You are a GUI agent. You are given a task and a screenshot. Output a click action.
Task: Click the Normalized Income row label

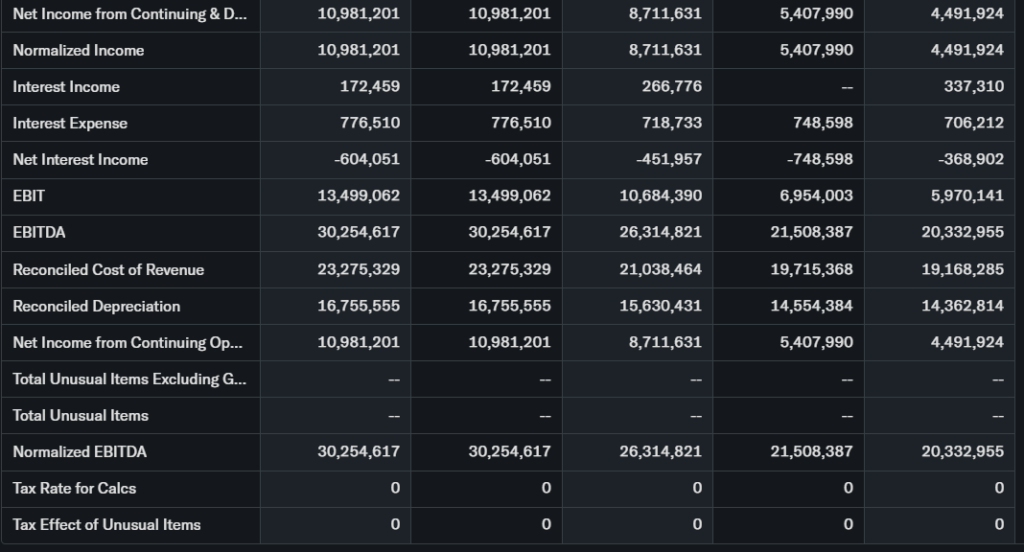[x=78, y=50]
